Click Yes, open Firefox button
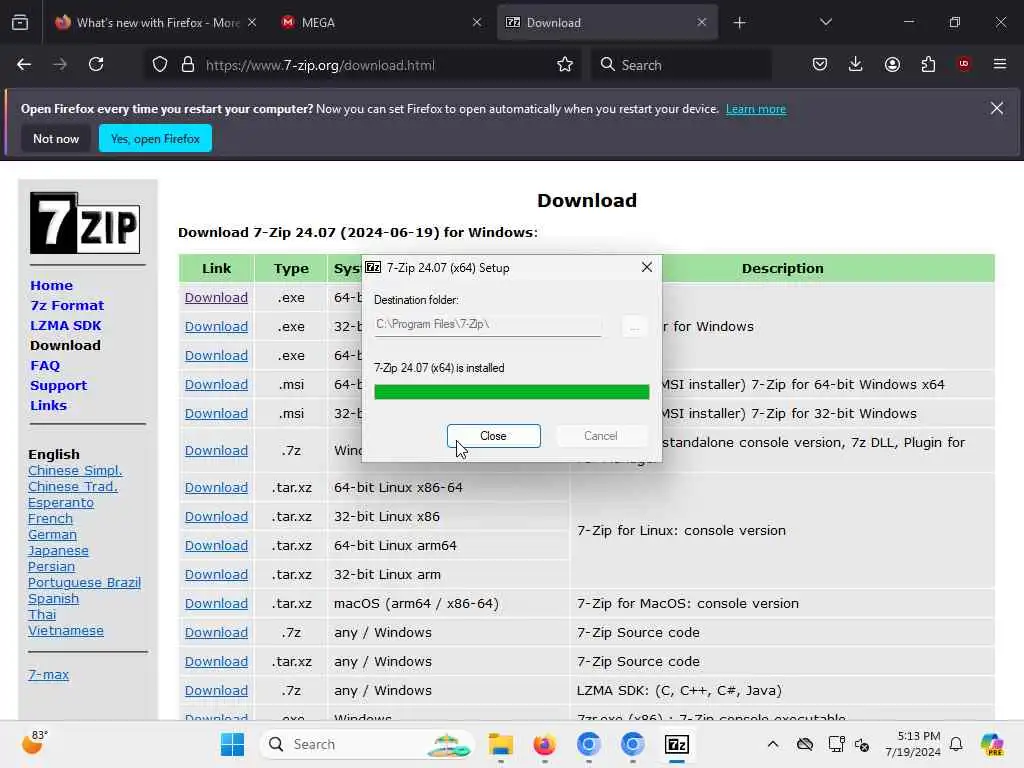This screenshot has width=1024, height=768. pos(155,138)
